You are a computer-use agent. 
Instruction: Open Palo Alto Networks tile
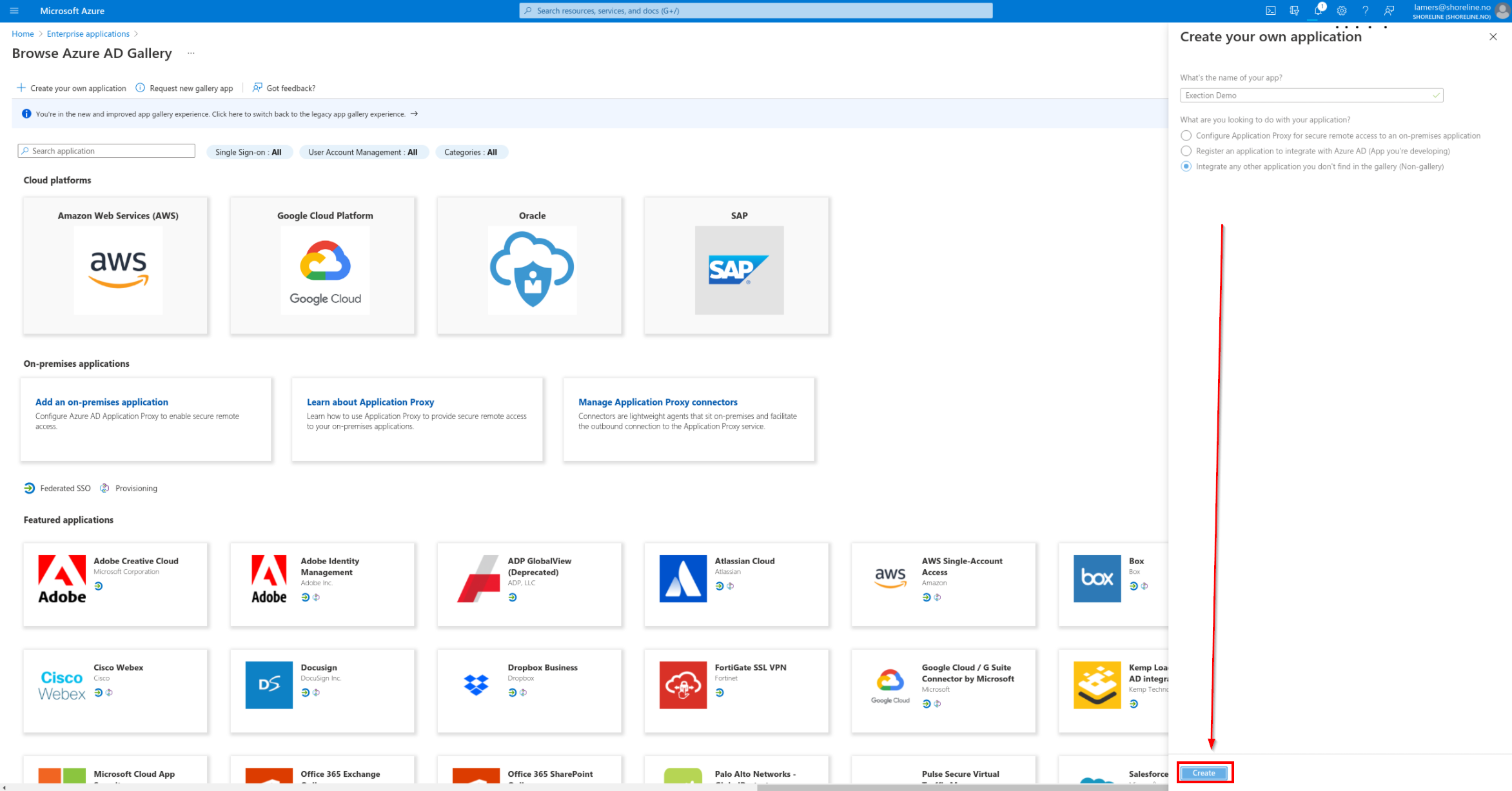click(x=736, y=770)
